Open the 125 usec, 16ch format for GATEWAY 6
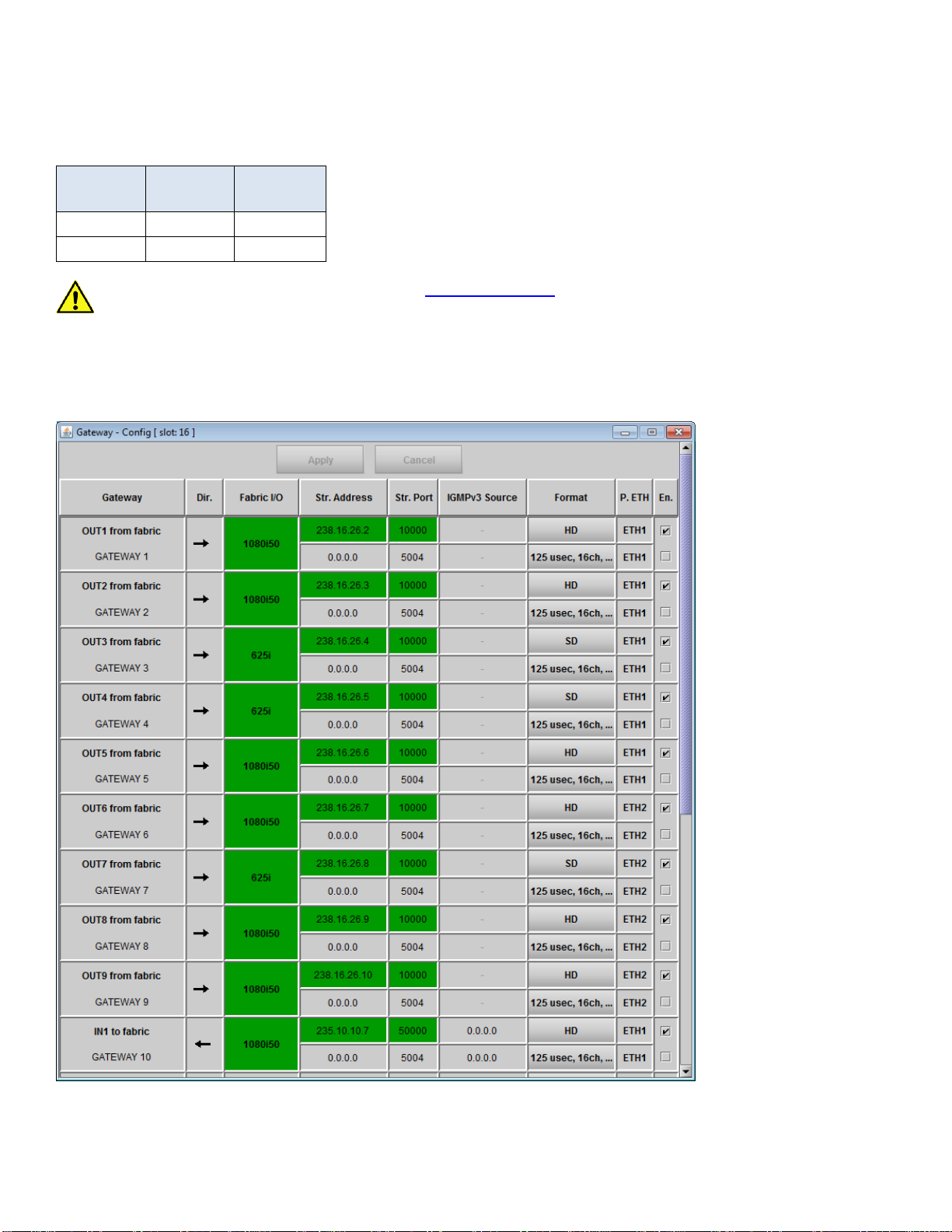 click(571, 836)
